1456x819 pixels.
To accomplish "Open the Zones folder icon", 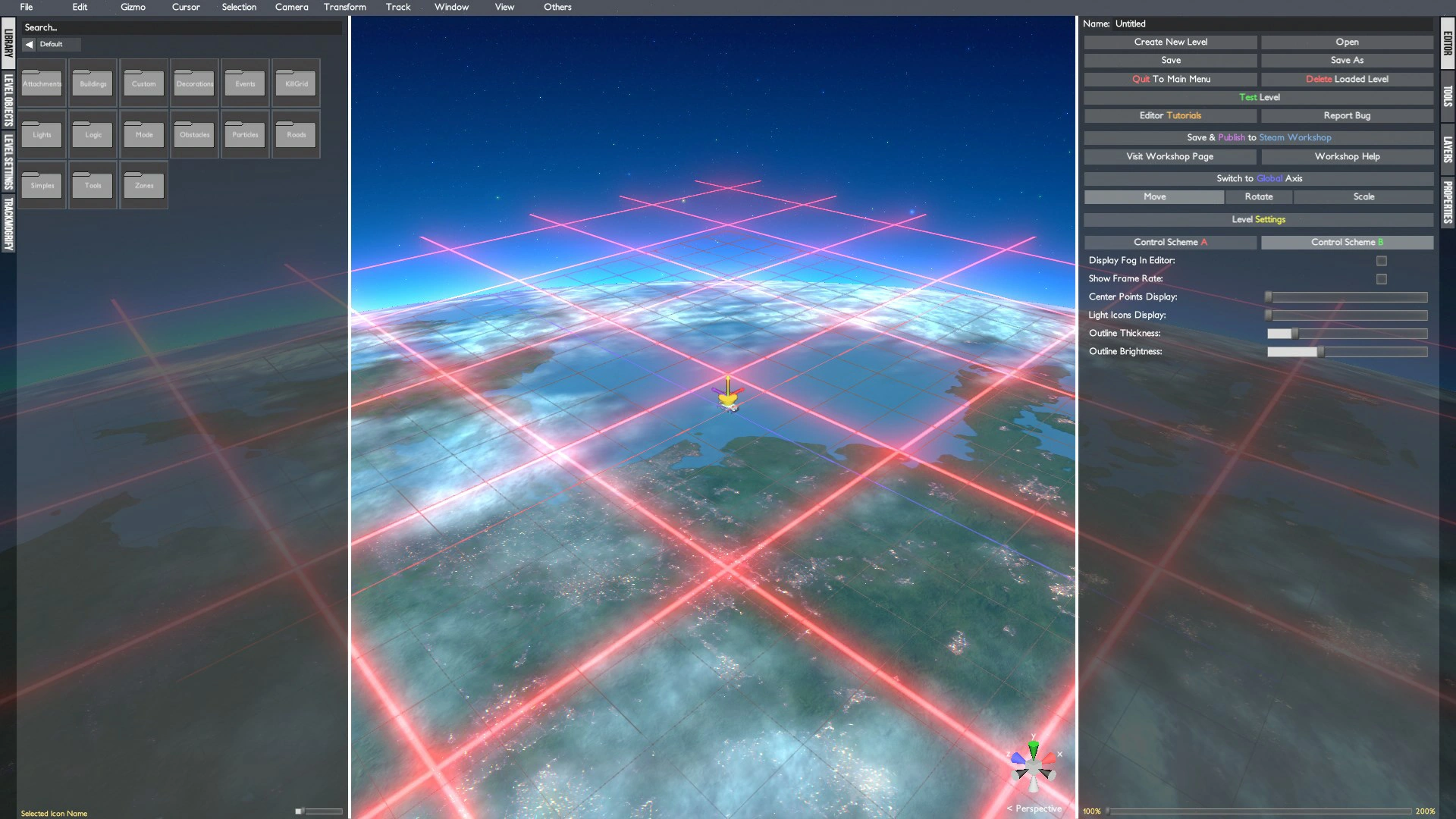I will pos(143,184).
